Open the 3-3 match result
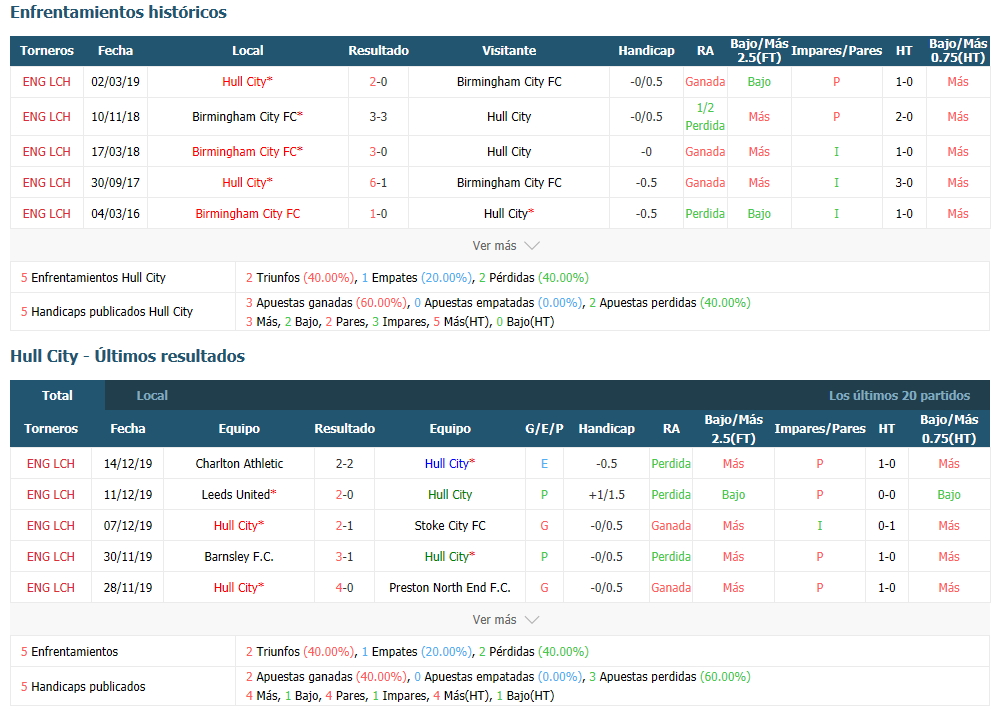 point(378,116)
